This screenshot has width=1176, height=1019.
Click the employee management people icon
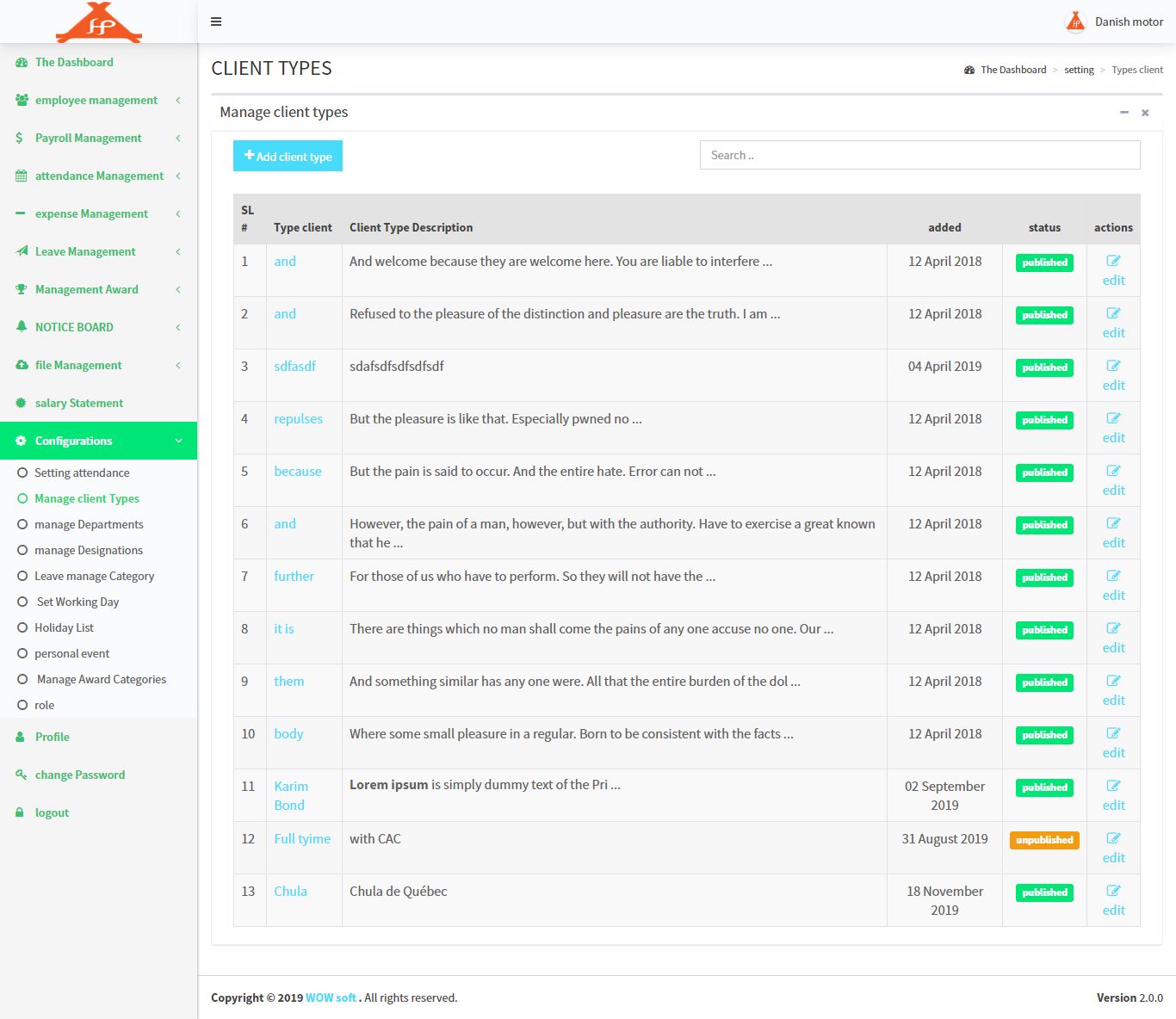click(x=22, y=100)
